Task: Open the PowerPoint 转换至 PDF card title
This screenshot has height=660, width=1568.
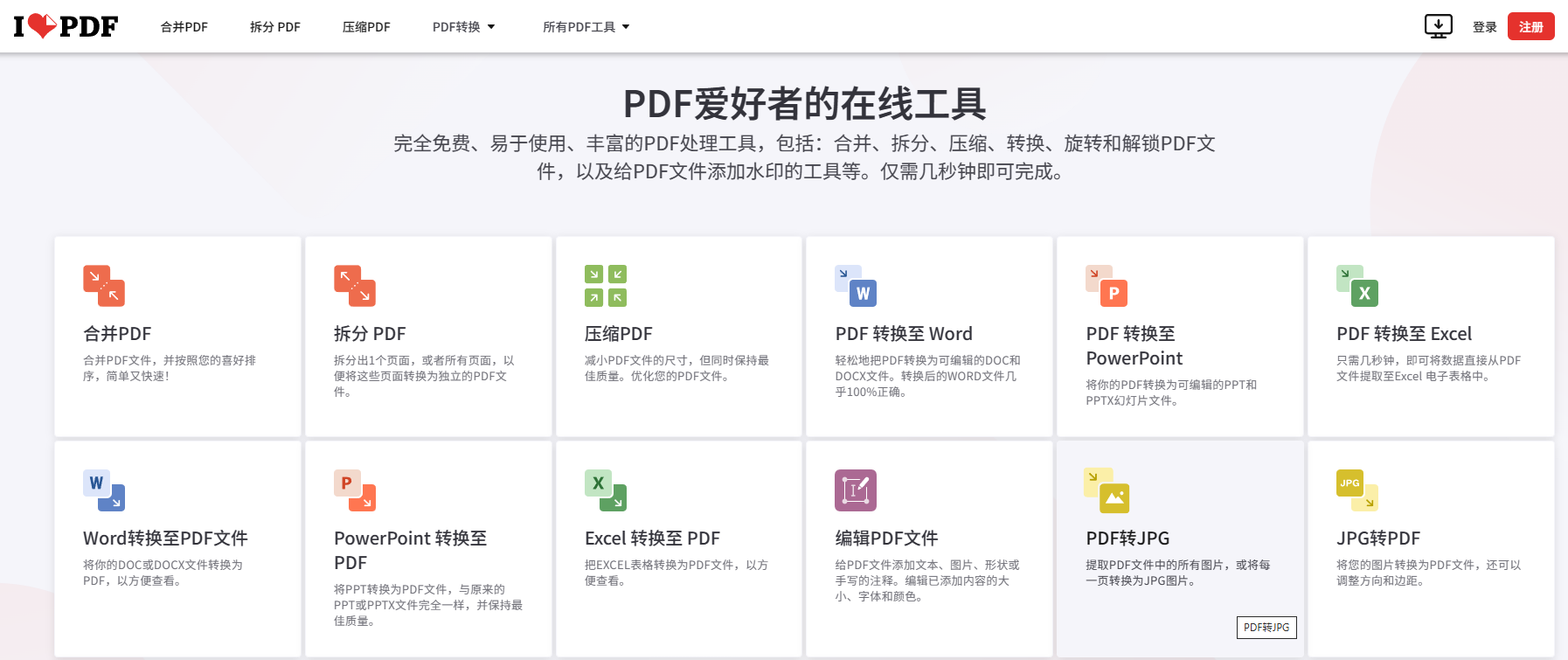Action: pos(411,551)
